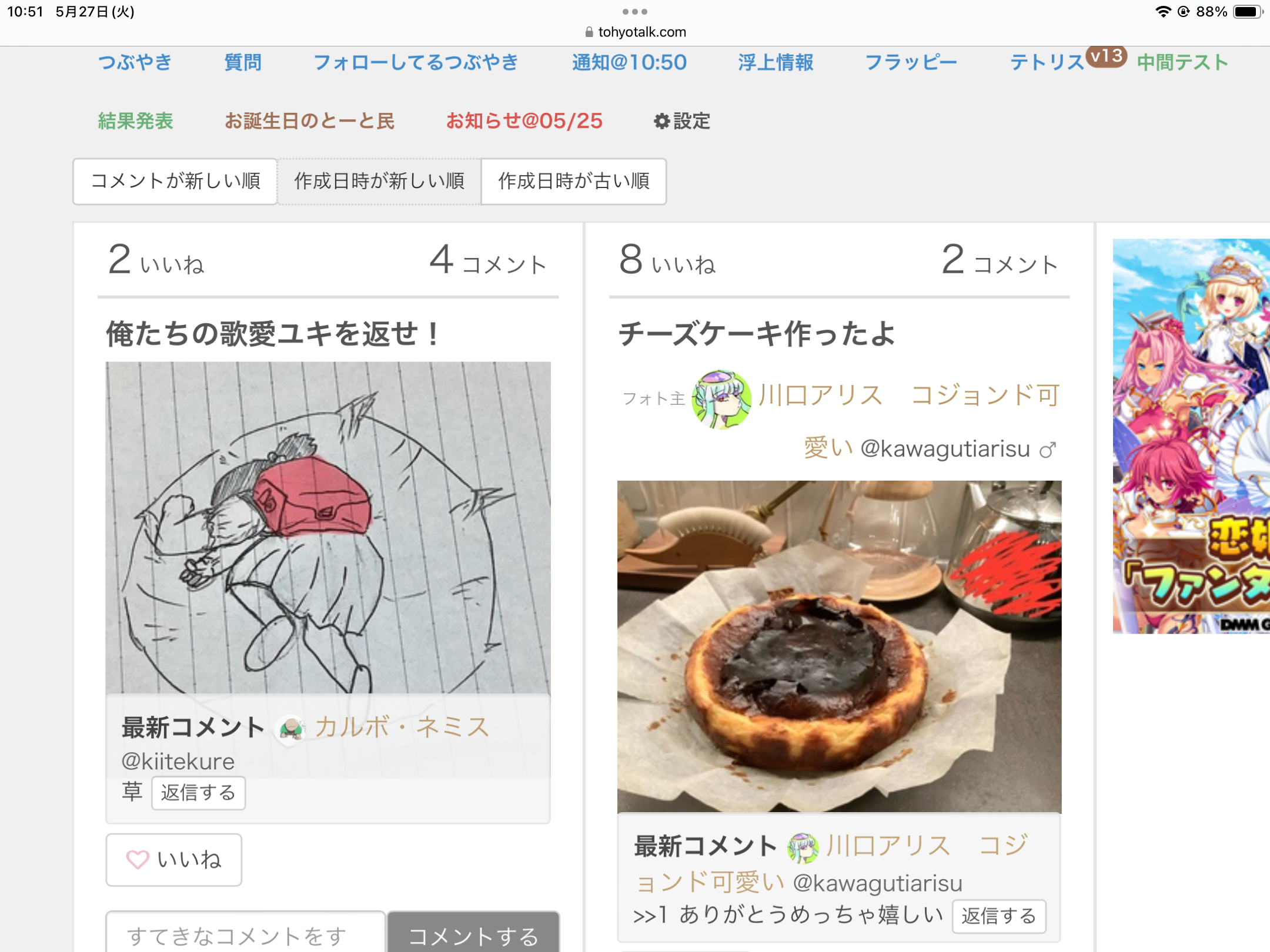1270x952 pixels.
Task: Click the v13 badge on テトリス
Action: [x=1107, y=56]
